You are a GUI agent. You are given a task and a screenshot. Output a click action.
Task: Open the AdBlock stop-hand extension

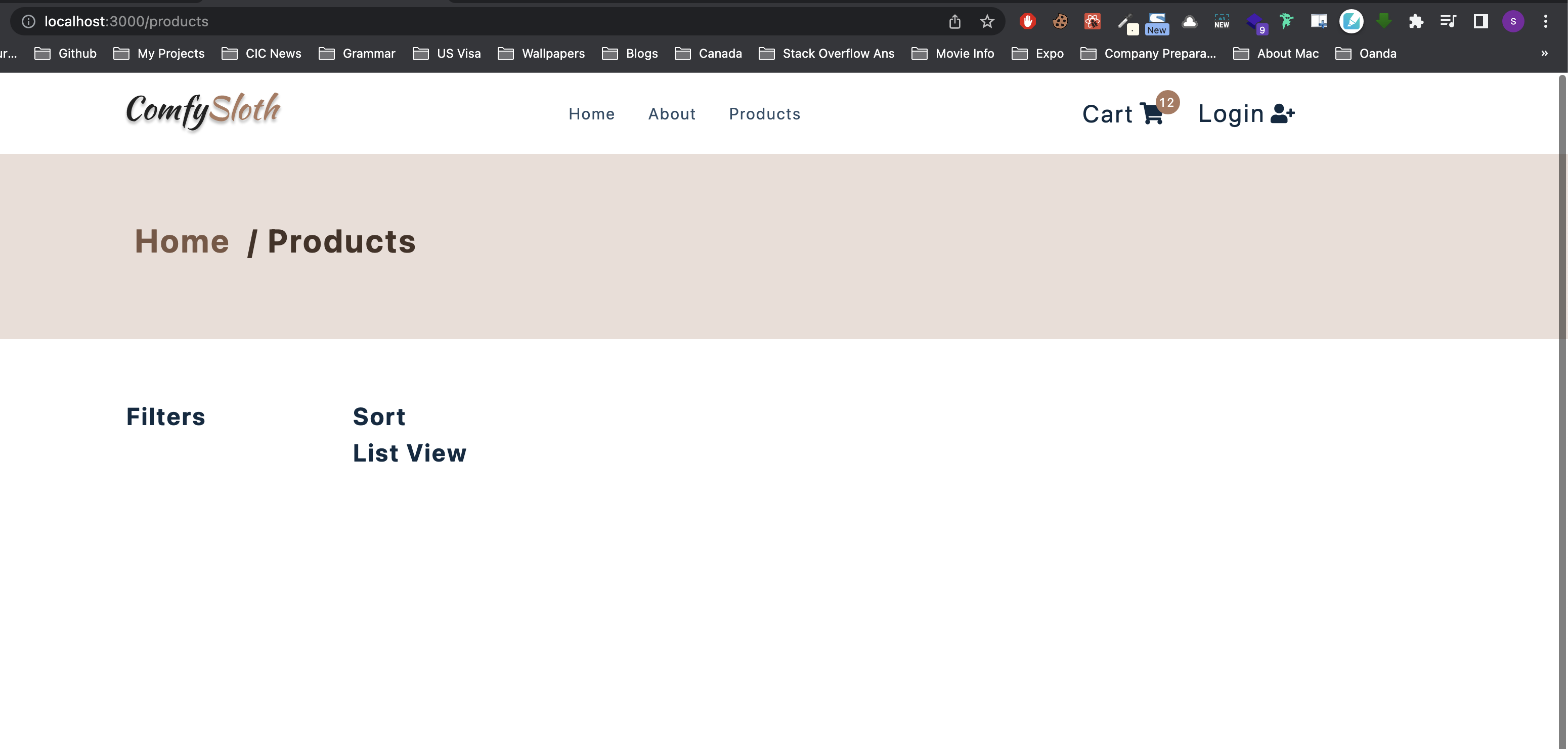point(1027,22)
